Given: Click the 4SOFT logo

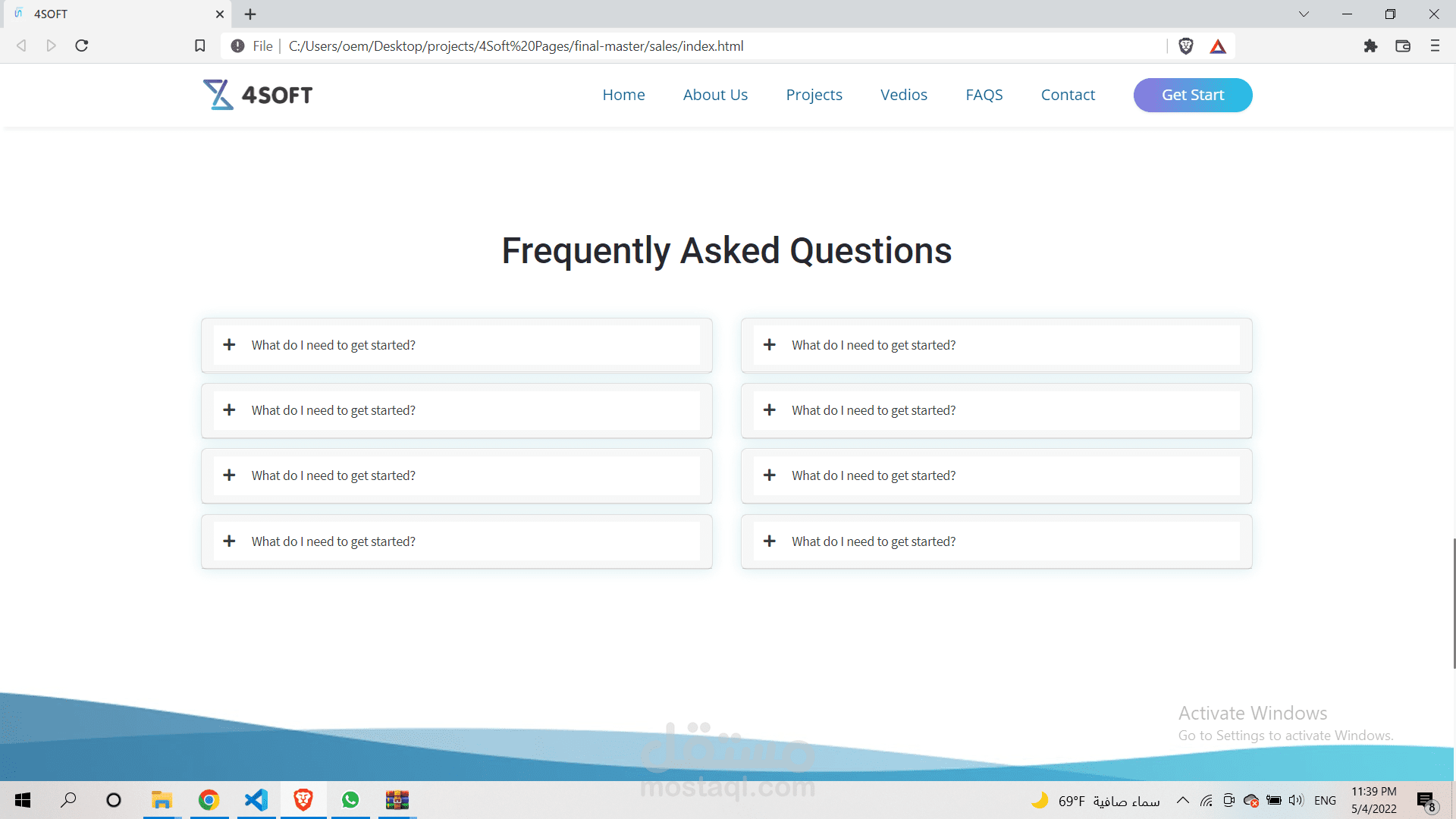Looking at the screenshot, I should [258, 95].
